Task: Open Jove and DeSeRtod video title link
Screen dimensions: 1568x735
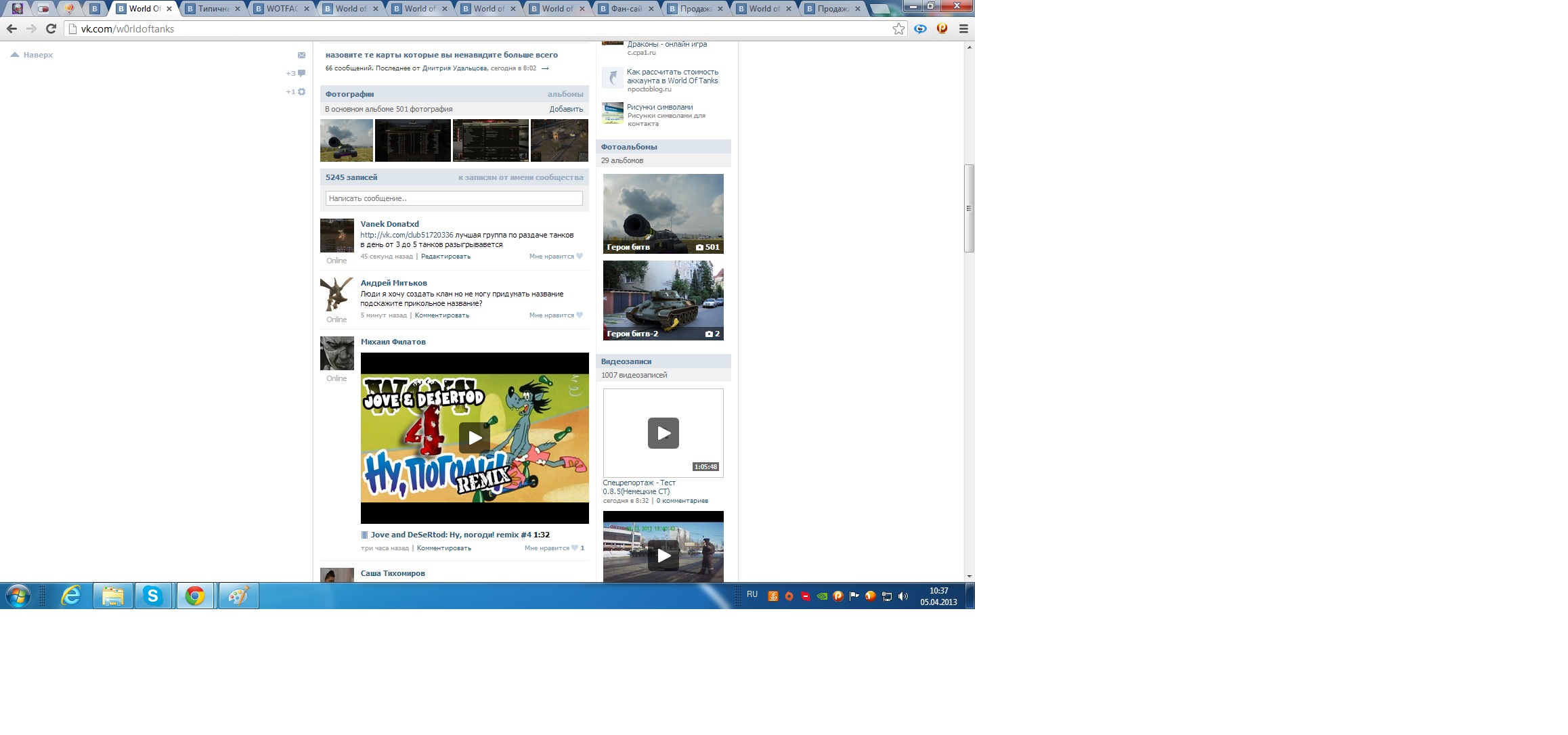Action: (451, 535)
